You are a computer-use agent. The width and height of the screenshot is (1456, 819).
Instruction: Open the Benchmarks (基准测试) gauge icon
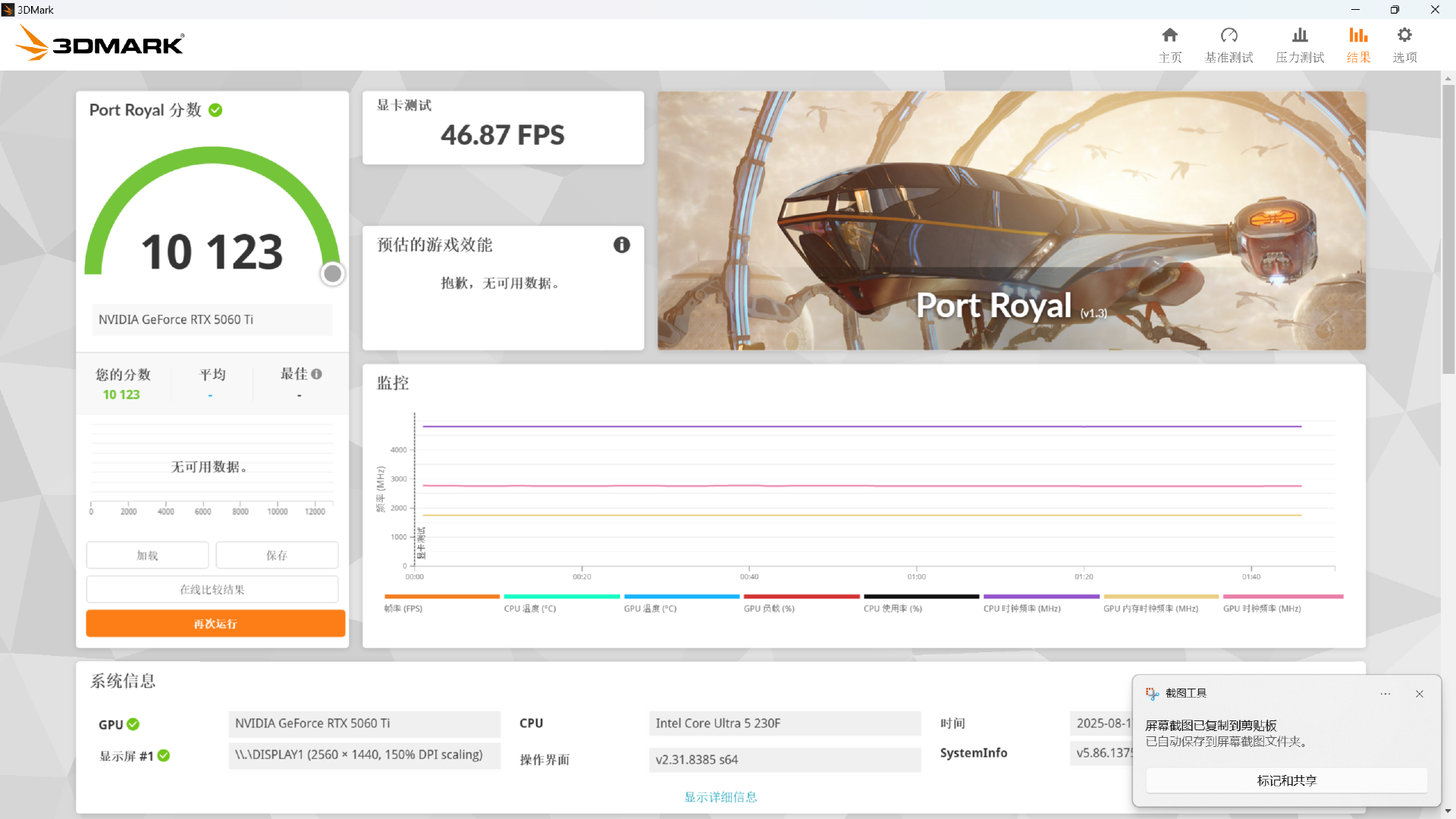pyautogui.click(x=1228, y=36)
